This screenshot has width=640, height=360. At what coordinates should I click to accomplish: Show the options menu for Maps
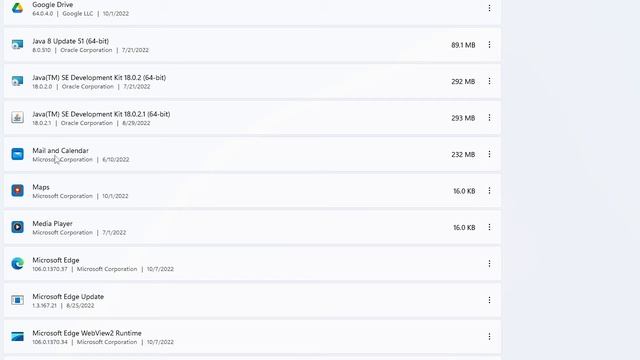[x=489, y=191]
